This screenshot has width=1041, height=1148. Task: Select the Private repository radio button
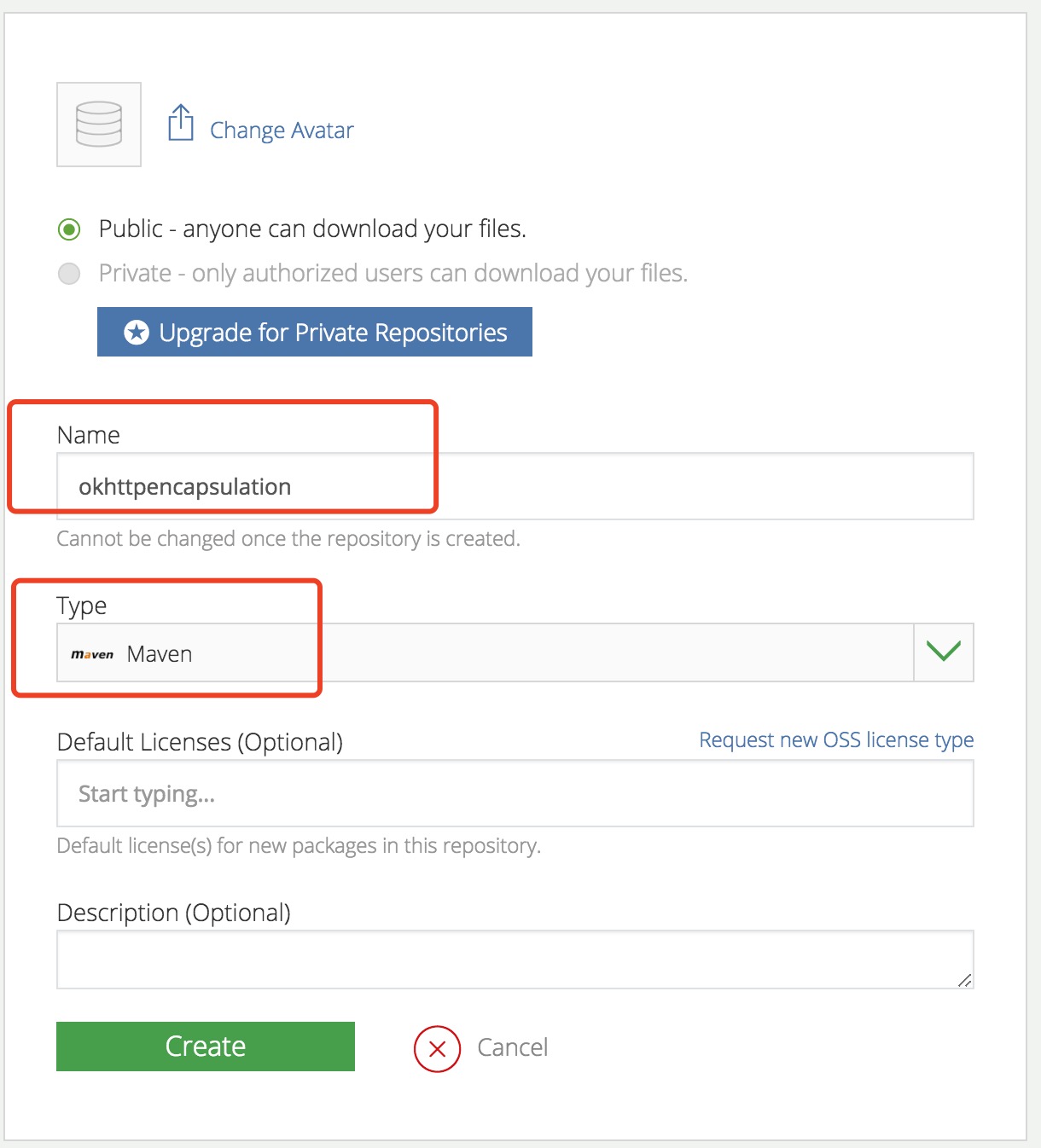[x=69, y=274]
